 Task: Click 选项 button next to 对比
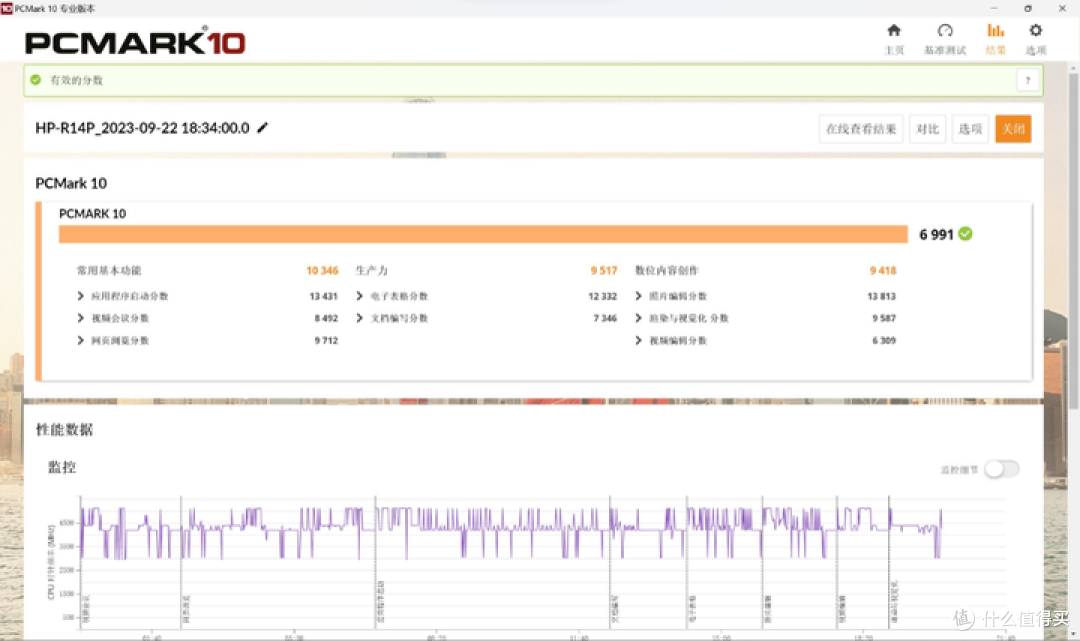click(x=970, y=129)
